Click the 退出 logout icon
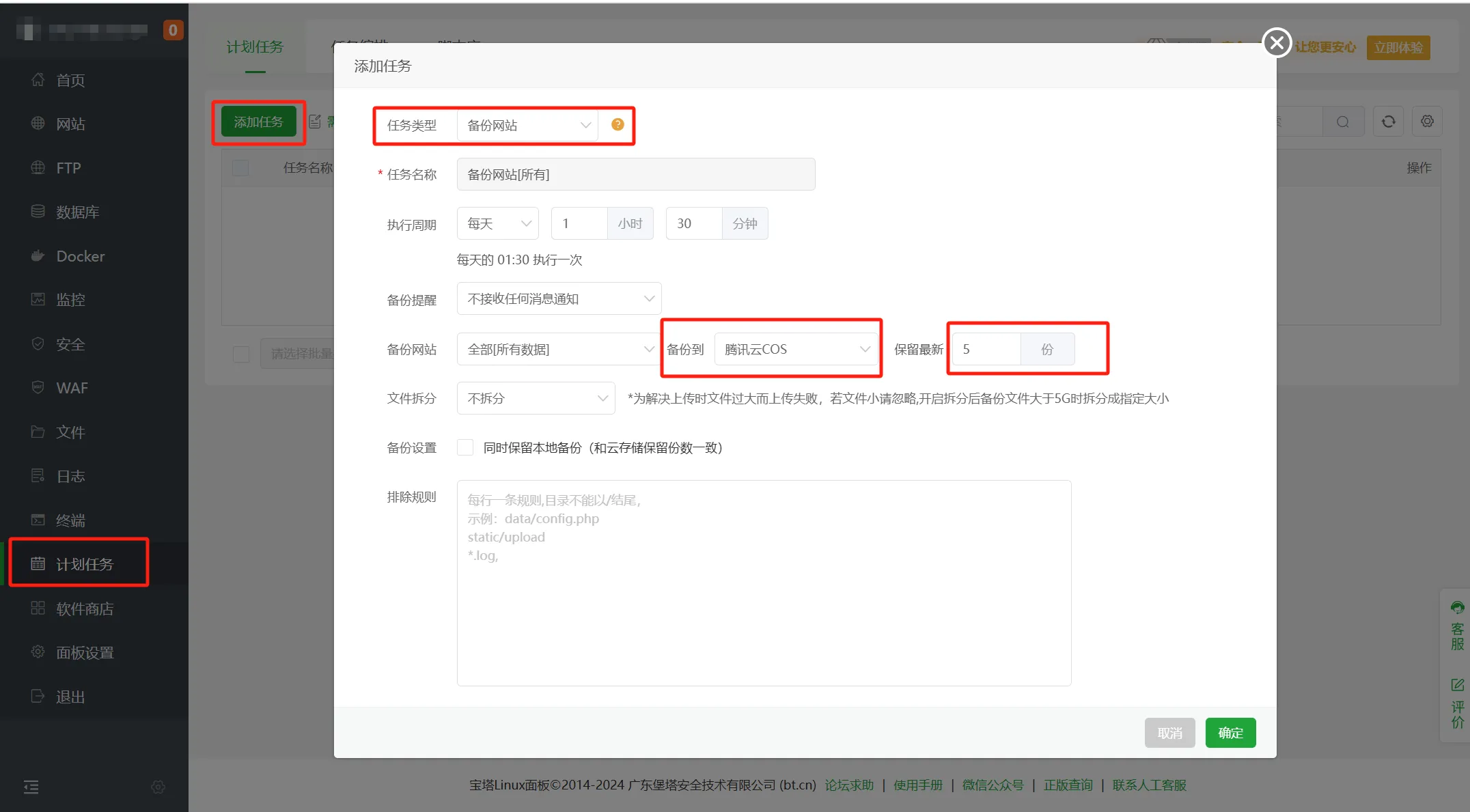This screenshot has height=812, width=1470. pyautogui.click(x=38, y=696)
